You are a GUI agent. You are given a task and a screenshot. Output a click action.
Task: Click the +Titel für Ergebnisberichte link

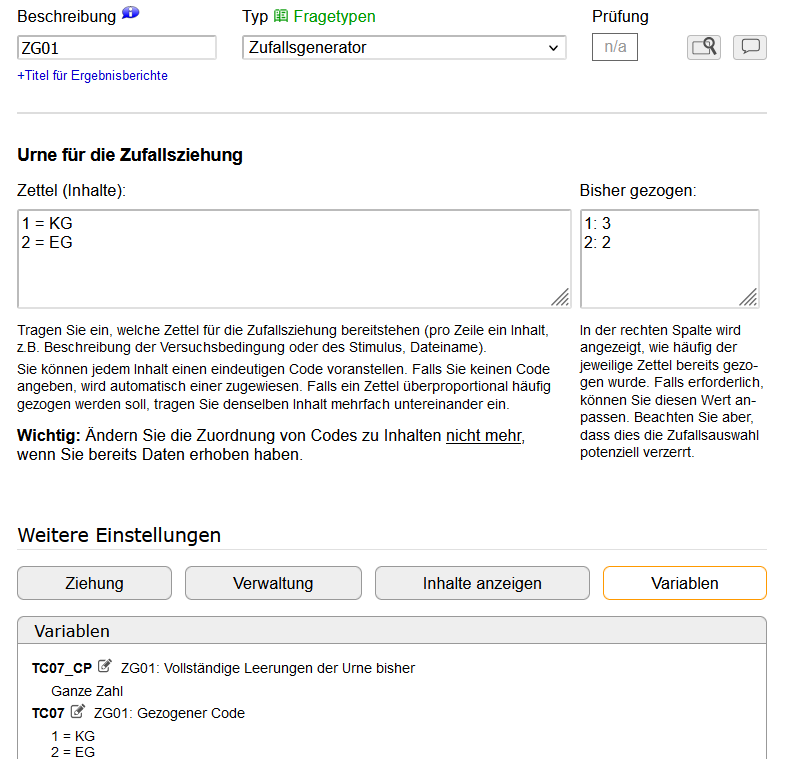(93, 76)
